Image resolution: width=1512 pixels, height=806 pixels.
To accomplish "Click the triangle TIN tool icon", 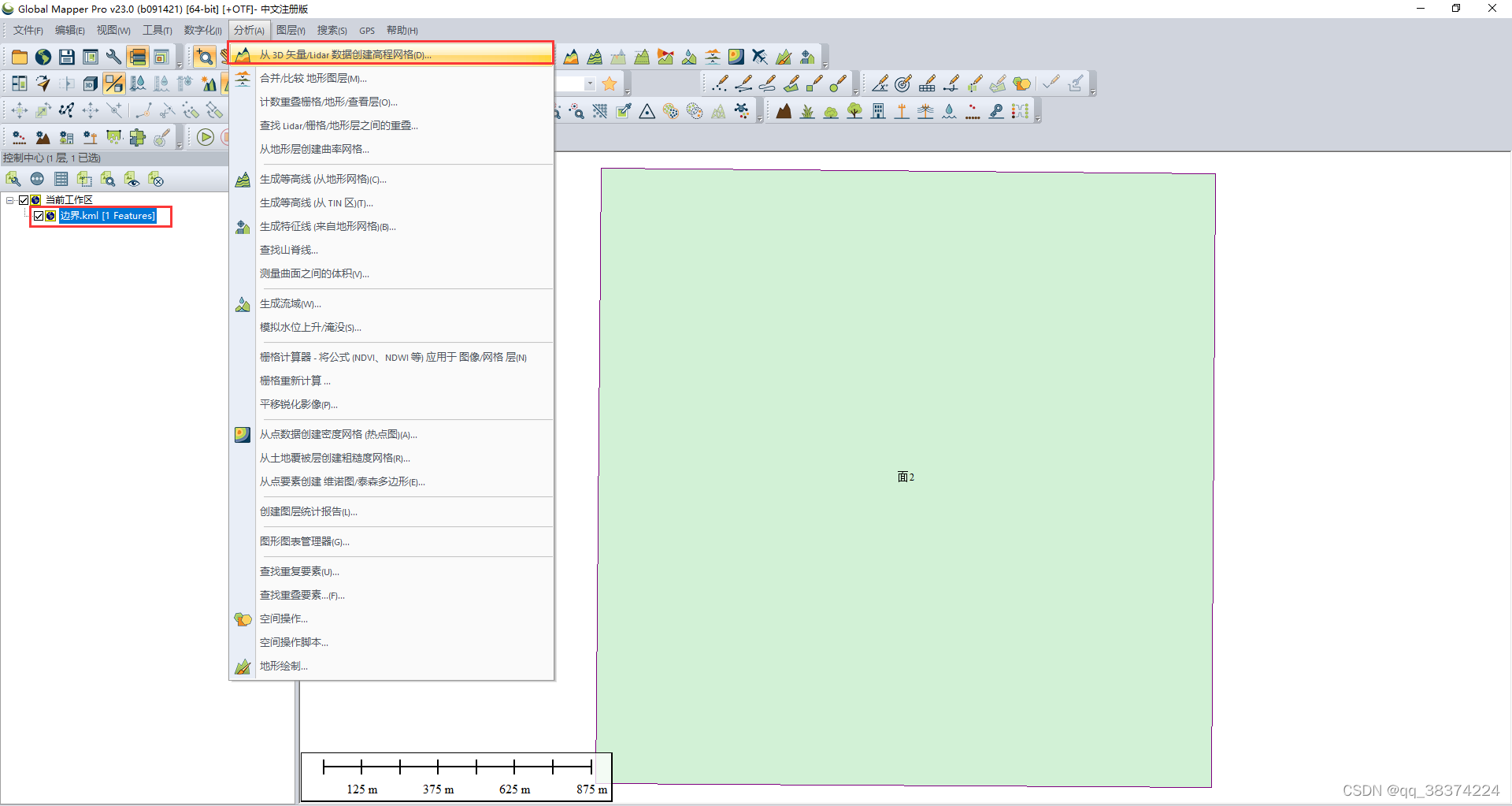I will point(647,111).
